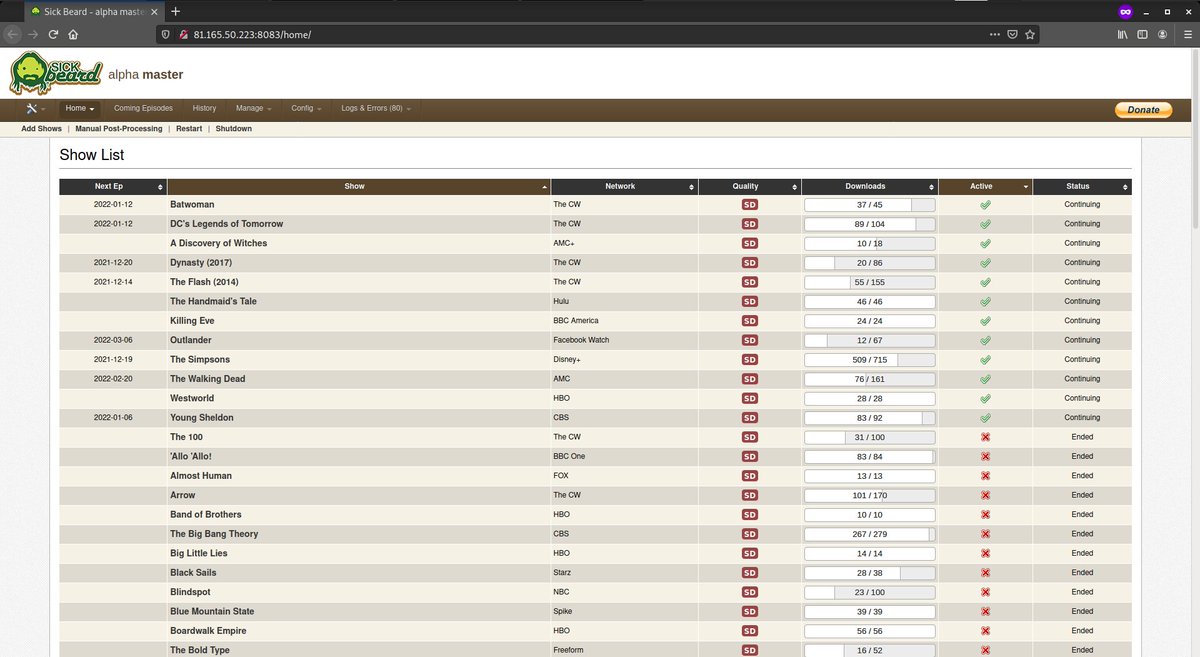
Task: Open the Coming Episodes page
Action: [x=143, y=108]
